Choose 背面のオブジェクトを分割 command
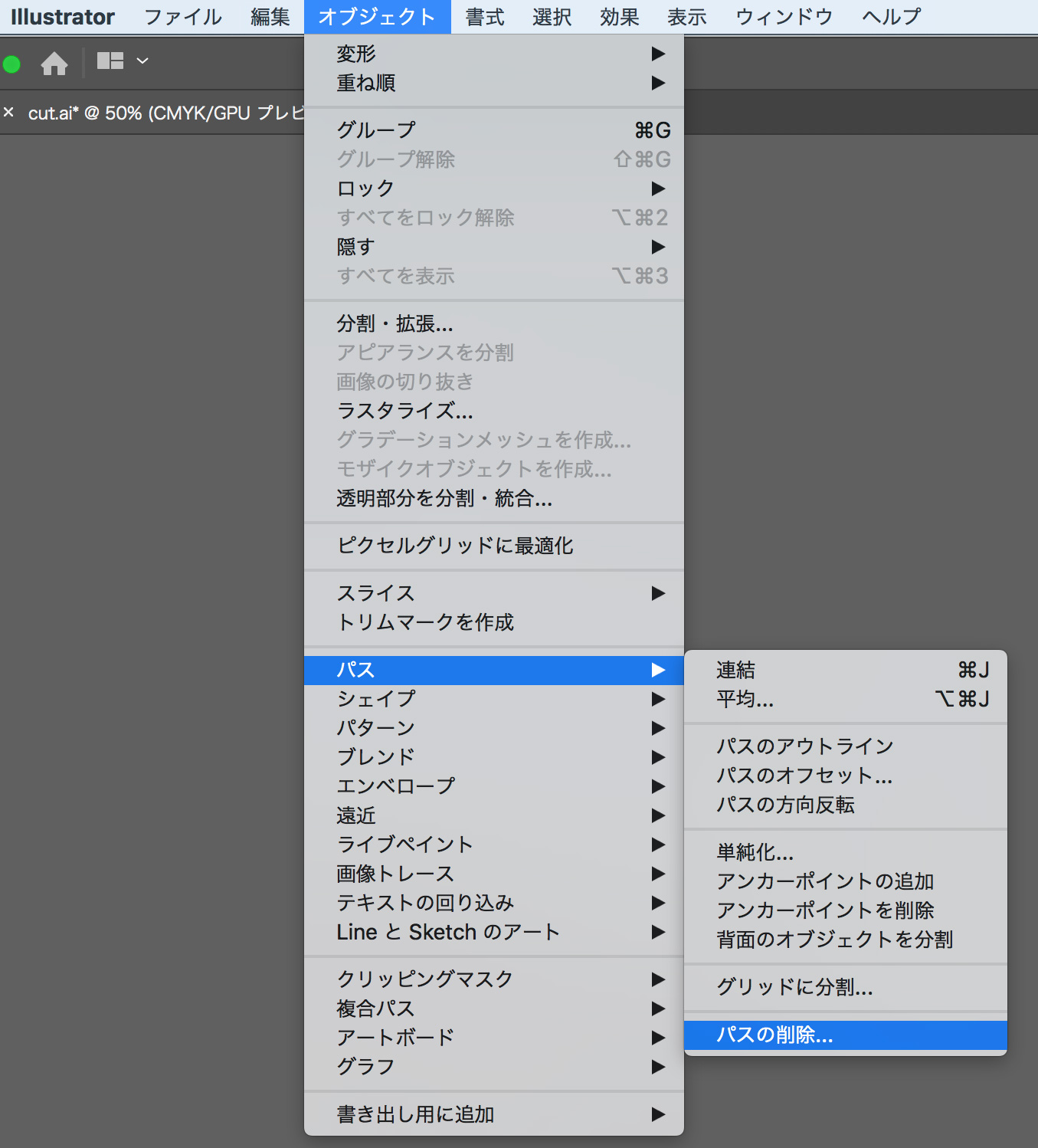Viewport: 1038px width, 1148px height. (x=846, y=940)
